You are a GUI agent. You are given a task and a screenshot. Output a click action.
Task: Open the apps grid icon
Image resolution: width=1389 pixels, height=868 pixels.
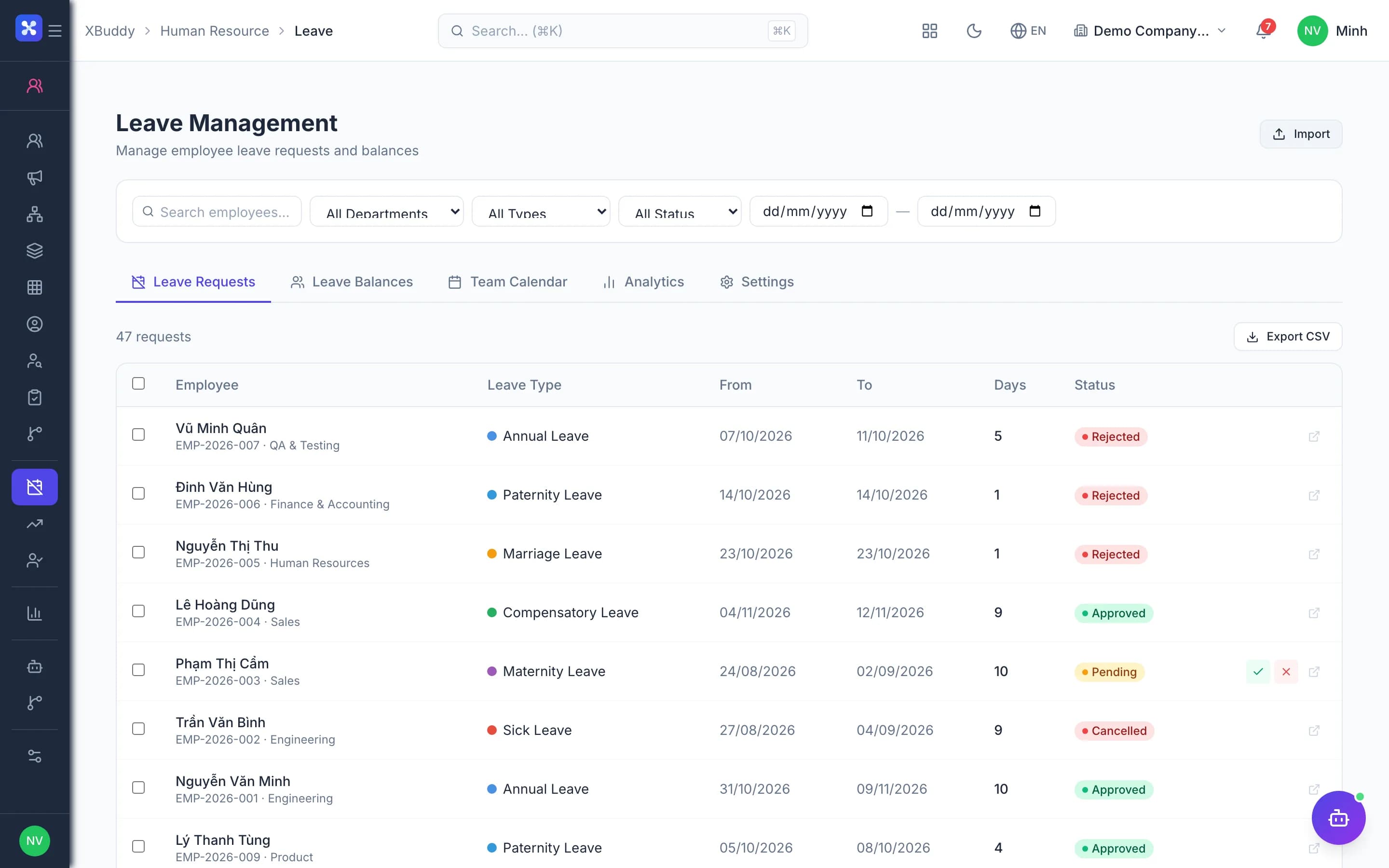tap(929, 31)
